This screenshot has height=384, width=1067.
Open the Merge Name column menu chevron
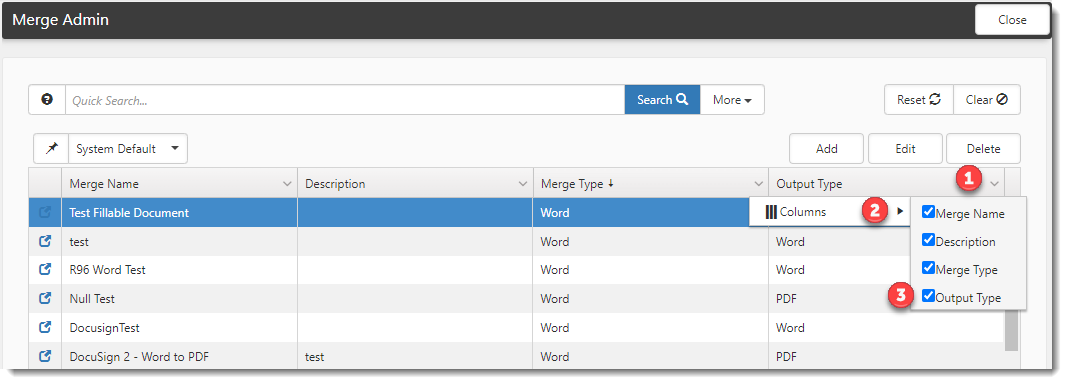pos(286,184)
